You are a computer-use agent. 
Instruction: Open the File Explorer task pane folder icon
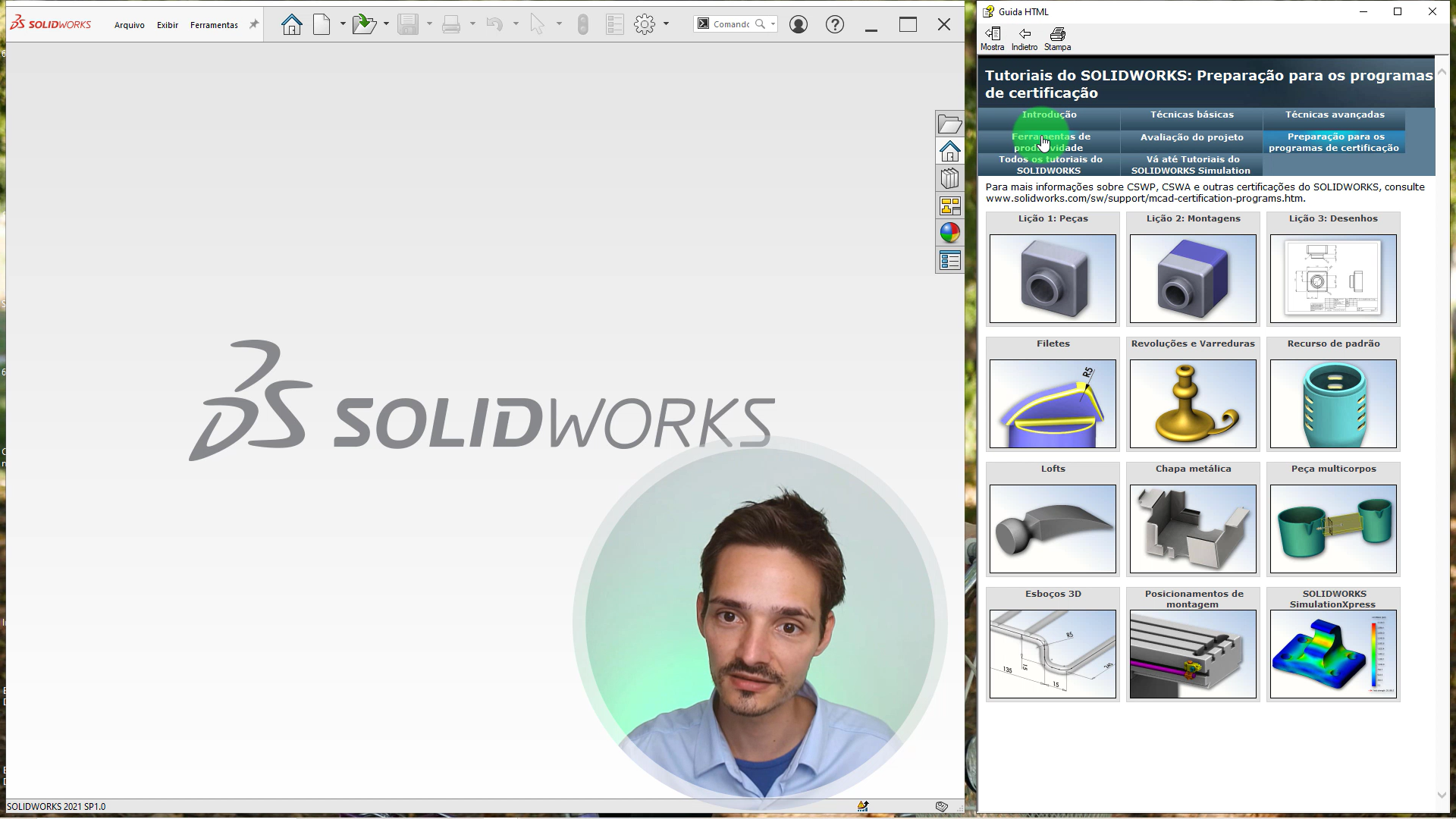949,124
